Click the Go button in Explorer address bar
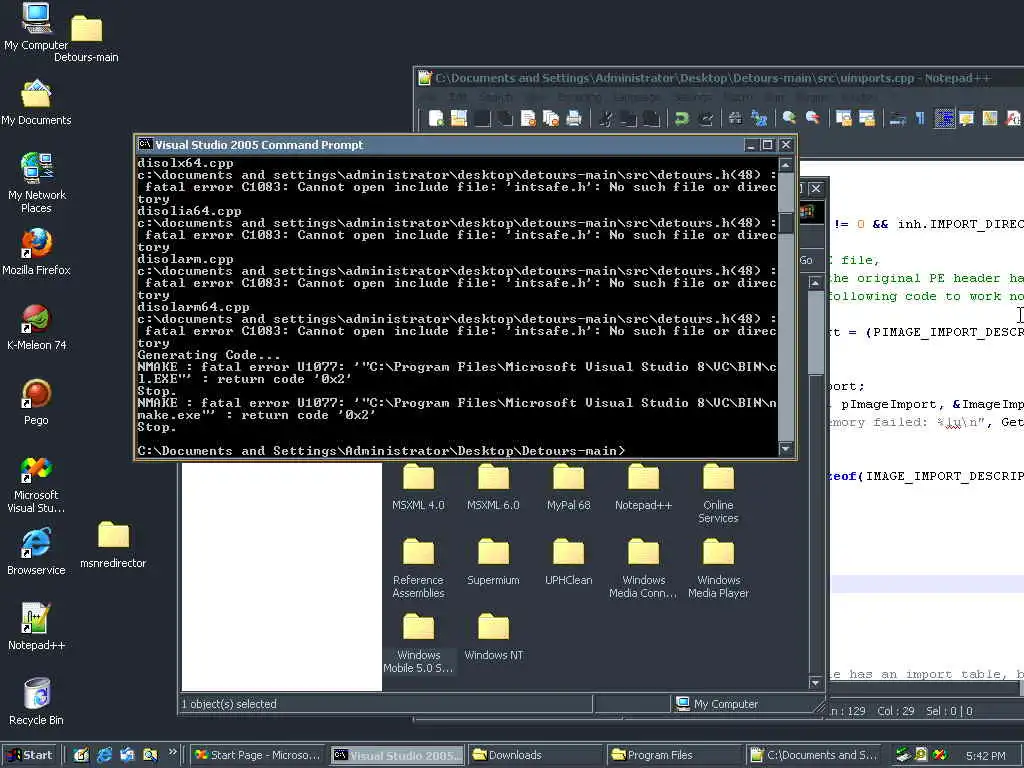This screenshot has width=1024, height=768. pyautogui.click(x=806, y=260)
